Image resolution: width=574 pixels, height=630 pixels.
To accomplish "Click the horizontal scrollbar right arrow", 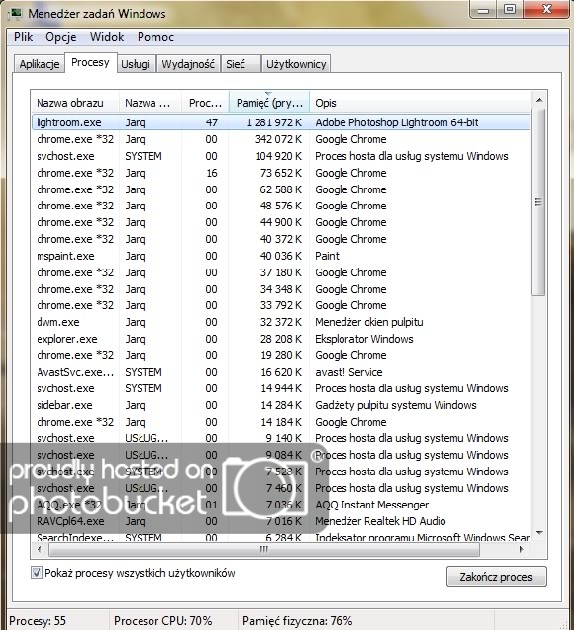I will (522, 549).
